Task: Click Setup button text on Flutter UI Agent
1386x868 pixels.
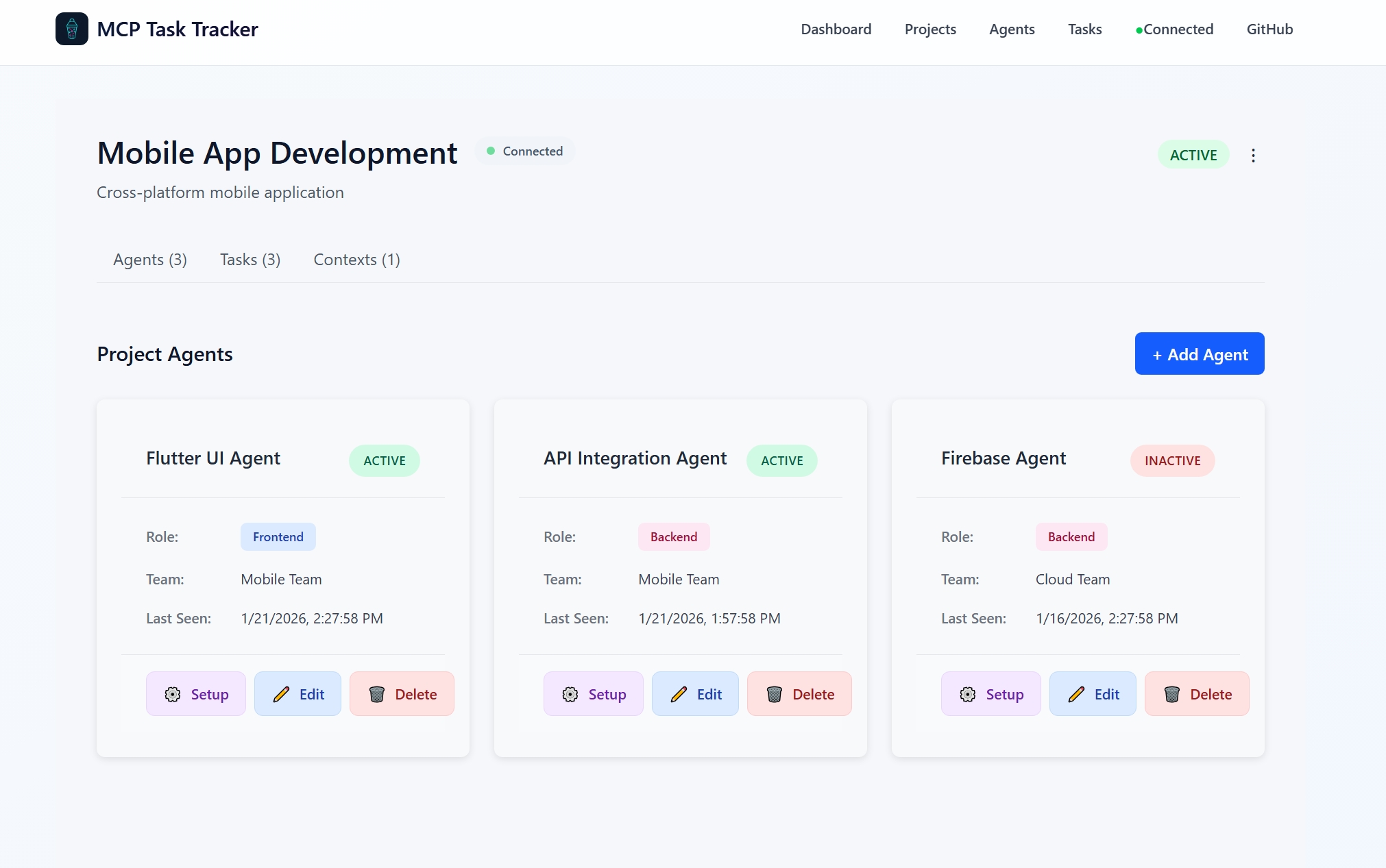Action: [x=210, y=694]
